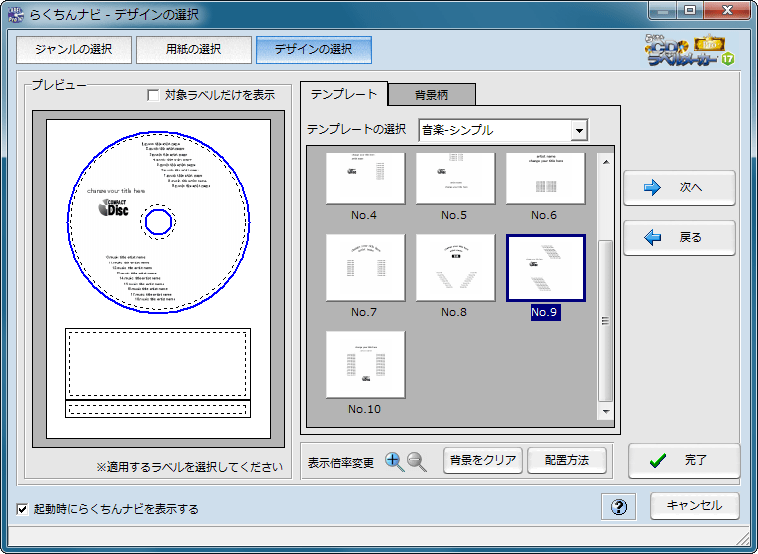758x554 pixels.
Task: Close the らくちんナビ window
Action: pos(727,11)
